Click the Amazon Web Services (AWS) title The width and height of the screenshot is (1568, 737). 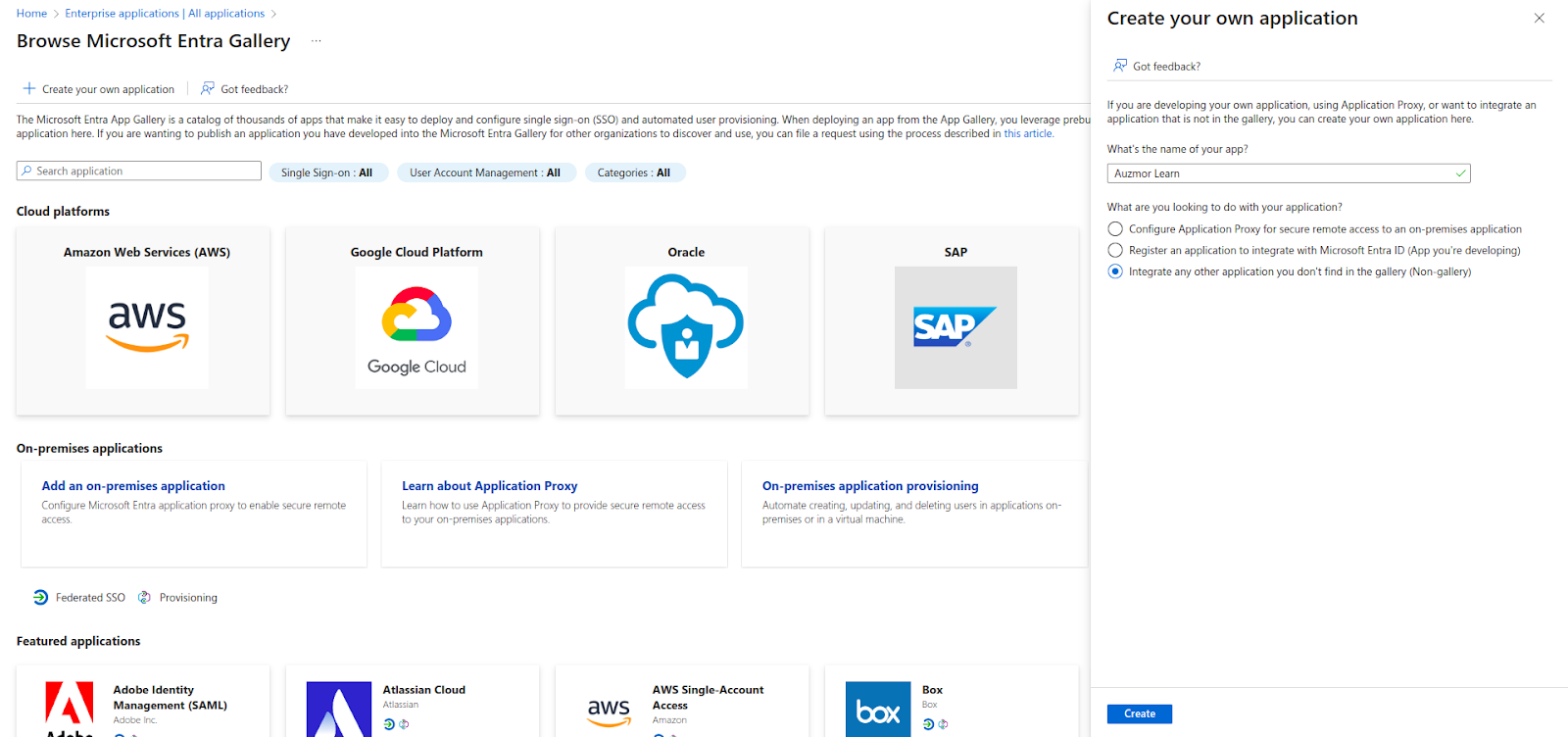tap(147, 252)
